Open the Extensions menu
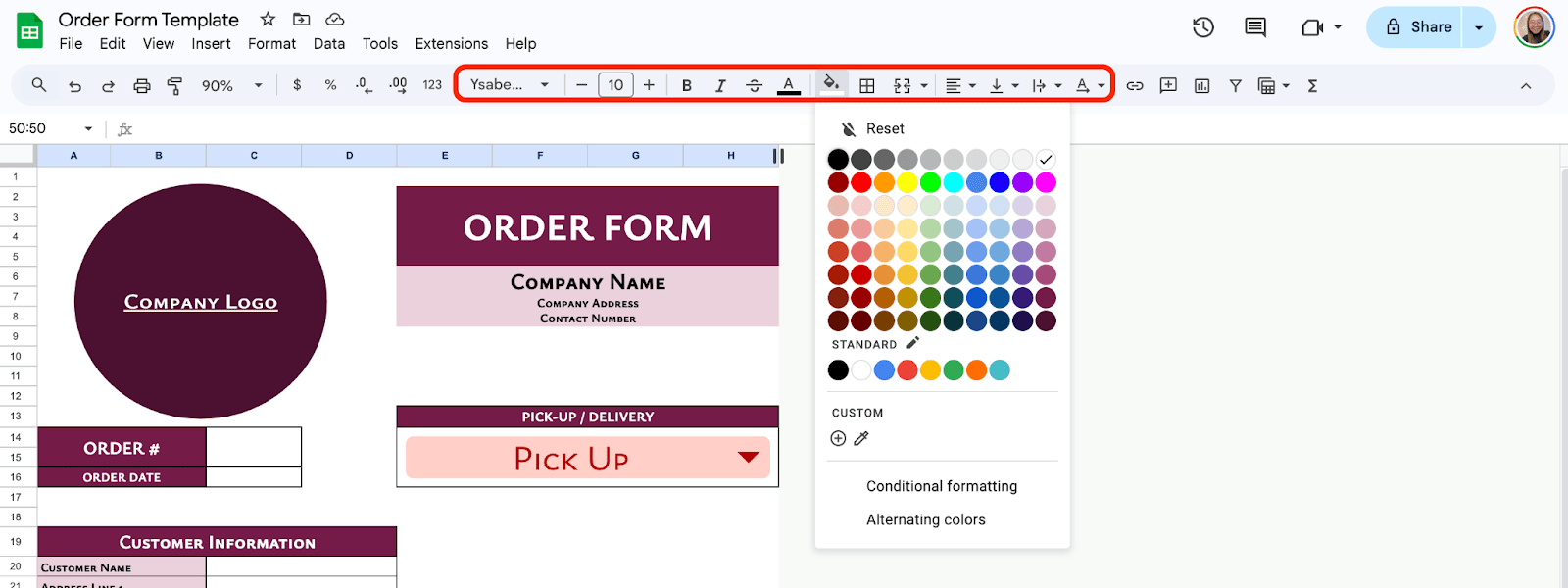The width and height of the screenshot is (1568, 588). pos(451,44)
